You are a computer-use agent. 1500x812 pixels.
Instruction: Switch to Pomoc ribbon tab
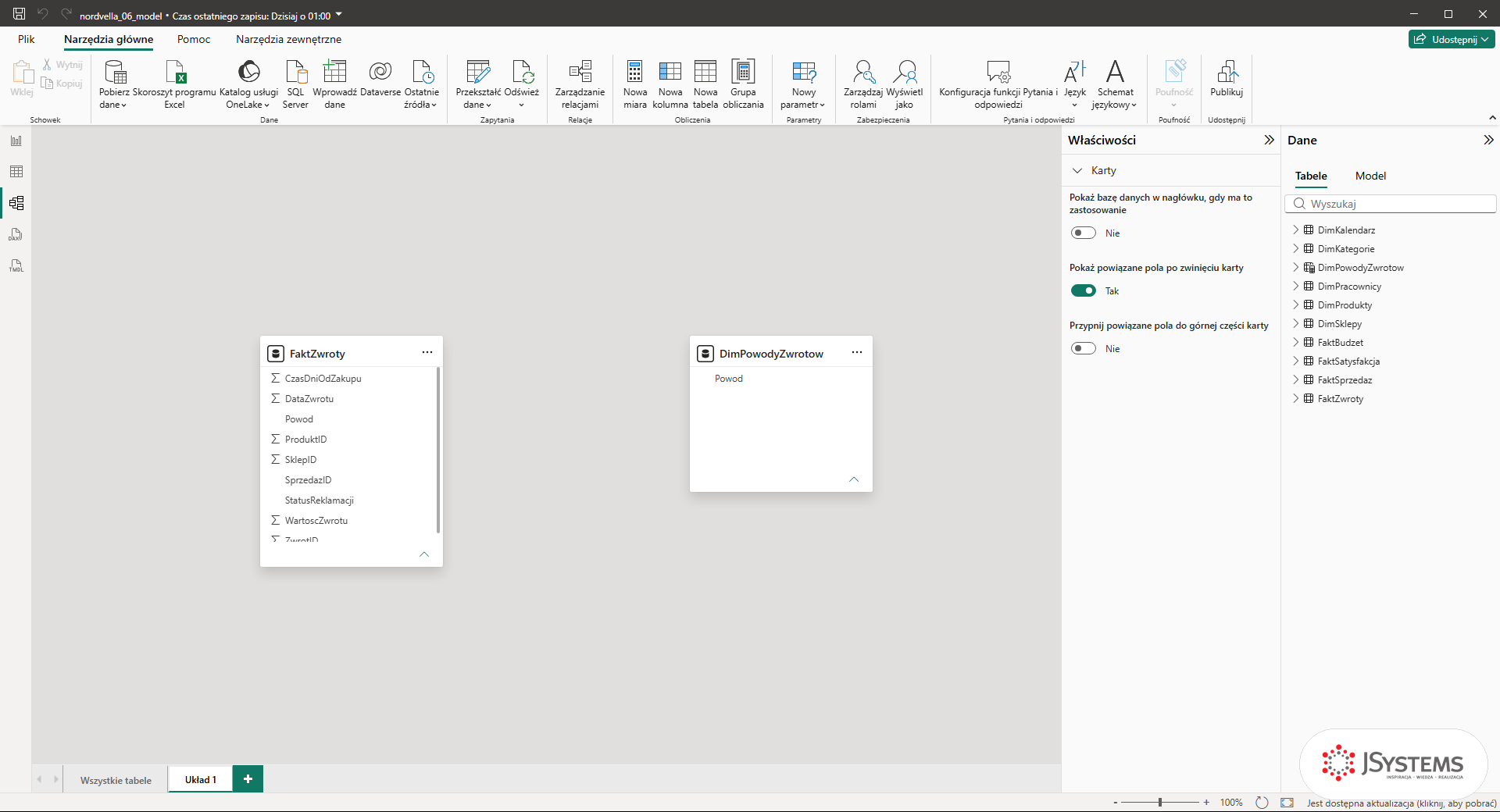(194, 39)
